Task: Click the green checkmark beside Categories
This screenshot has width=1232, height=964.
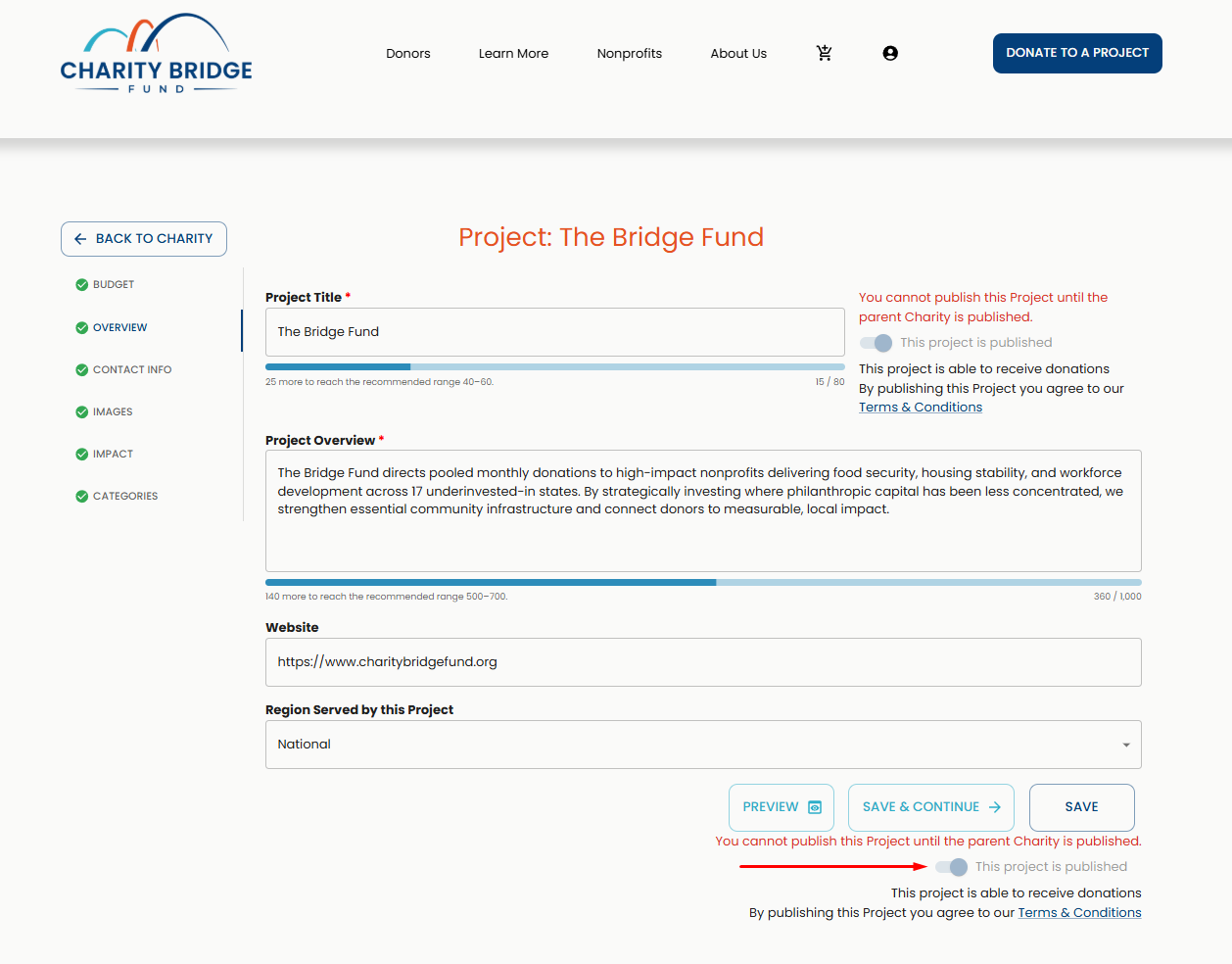Action: [x=82, y=497]
